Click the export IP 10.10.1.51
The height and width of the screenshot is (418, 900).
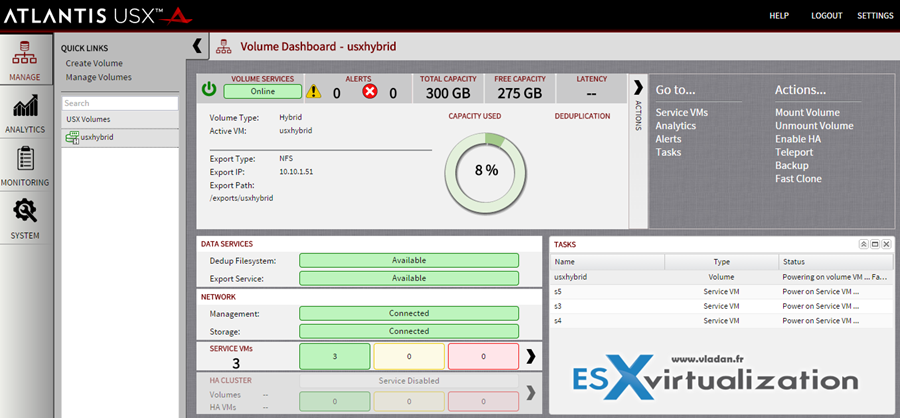pyautogui.click(x=296, y=172)
